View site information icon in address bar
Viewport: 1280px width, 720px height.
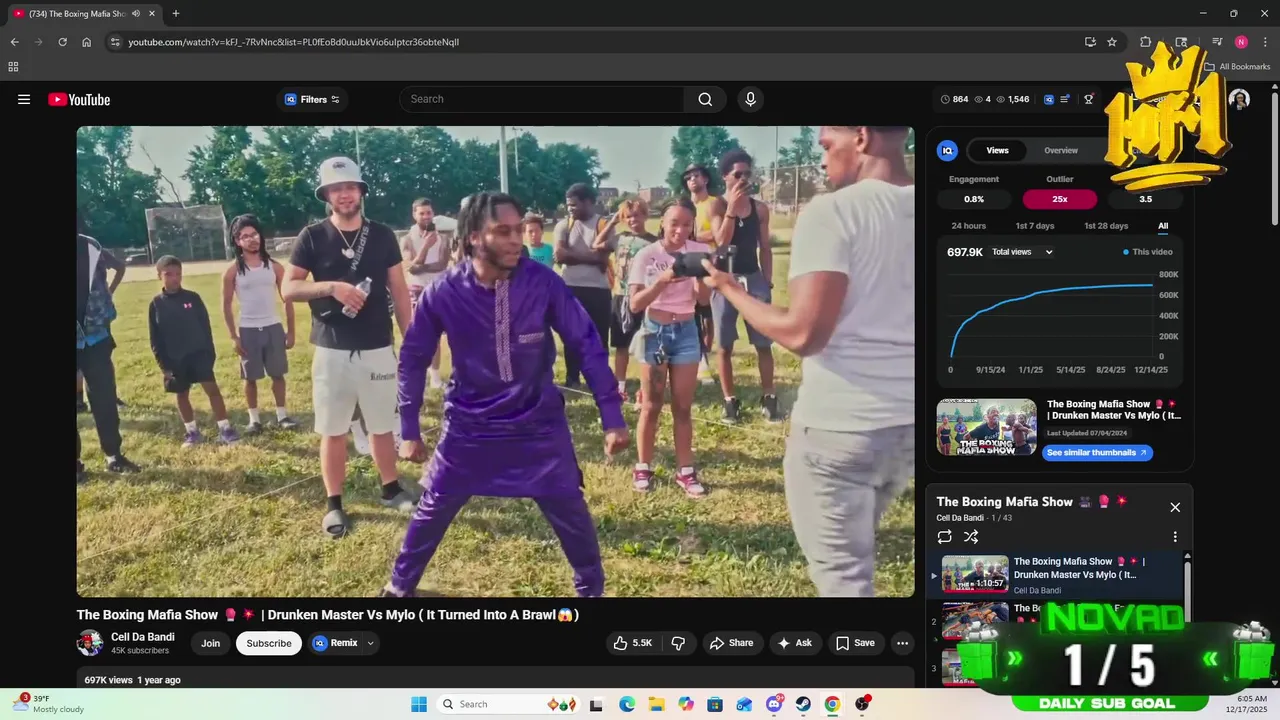click(115, 42)
